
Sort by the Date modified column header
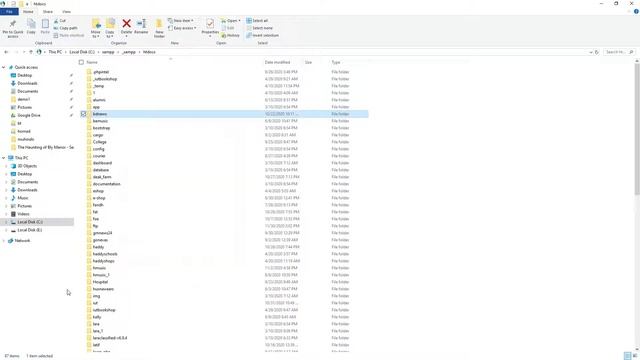(278, 62)
